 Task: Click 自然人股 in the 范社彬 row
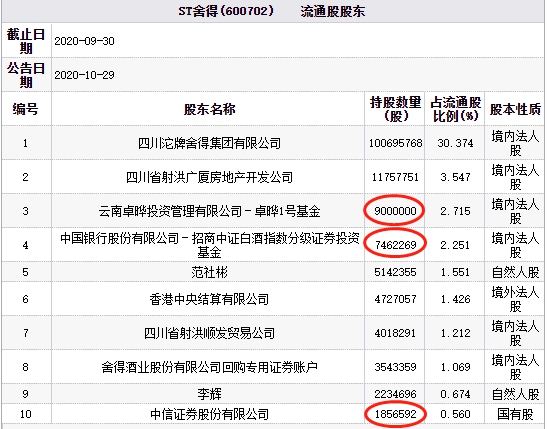pos(515,272)
